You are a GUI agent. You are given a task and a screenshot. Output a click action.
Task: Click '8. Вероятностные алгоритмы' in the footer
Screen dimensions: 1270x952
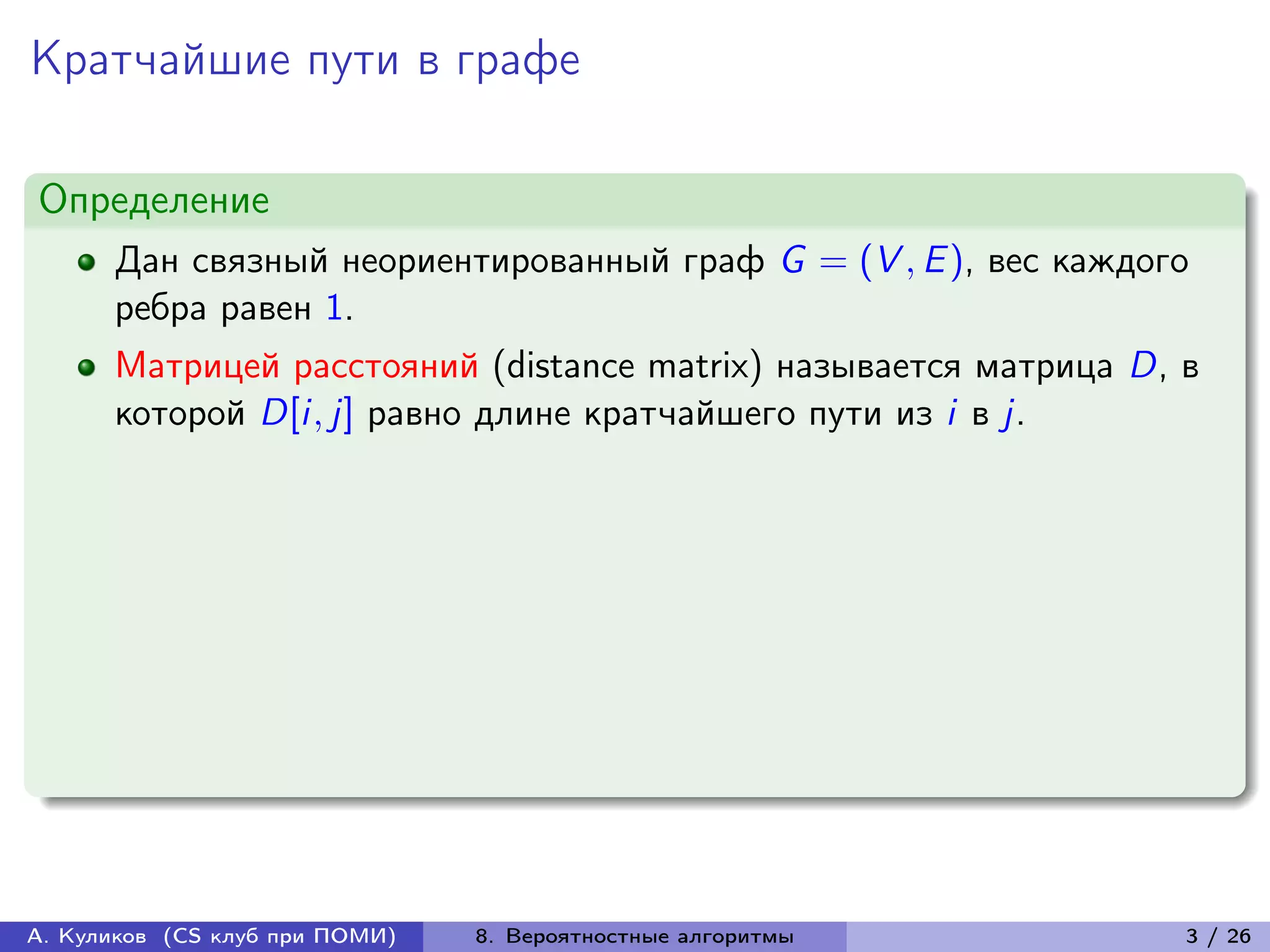click(634, 936)
